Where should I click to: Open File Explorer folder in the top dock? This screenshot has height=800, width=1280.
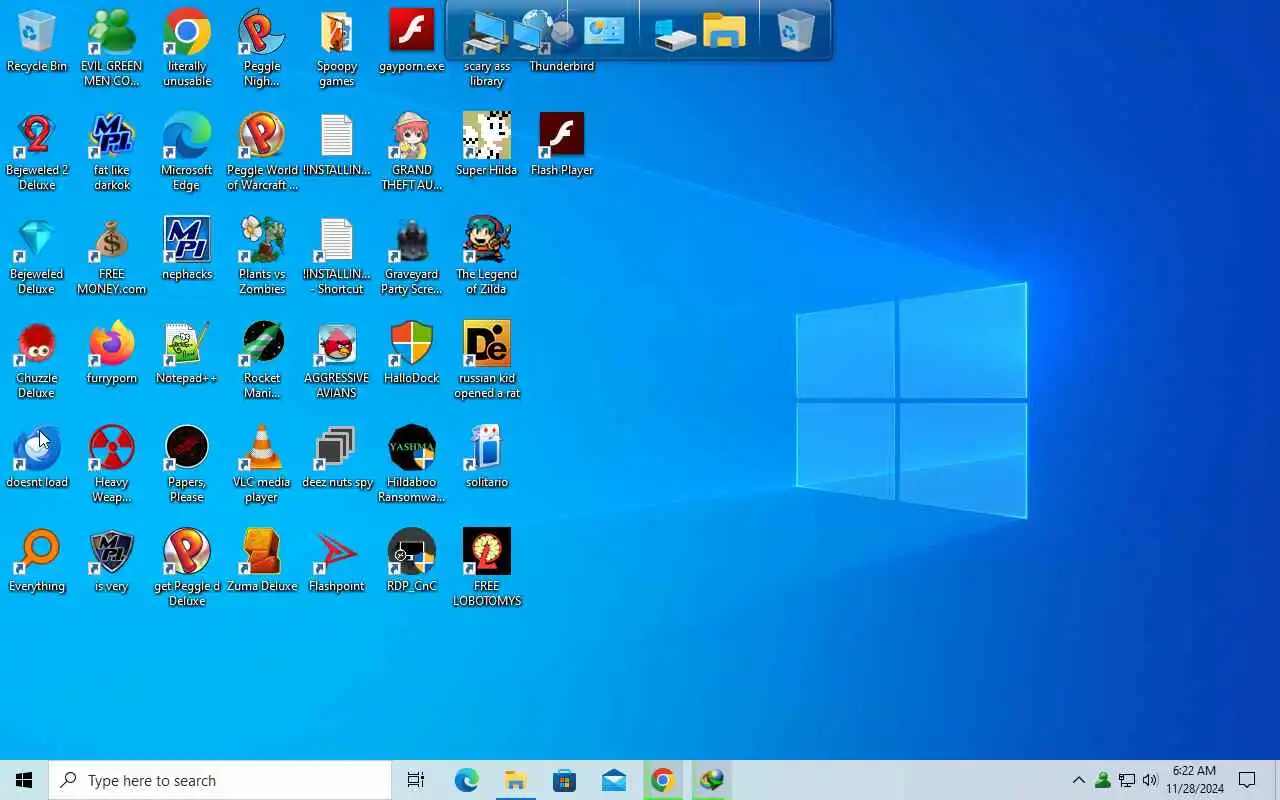click(x=724, y=31)
